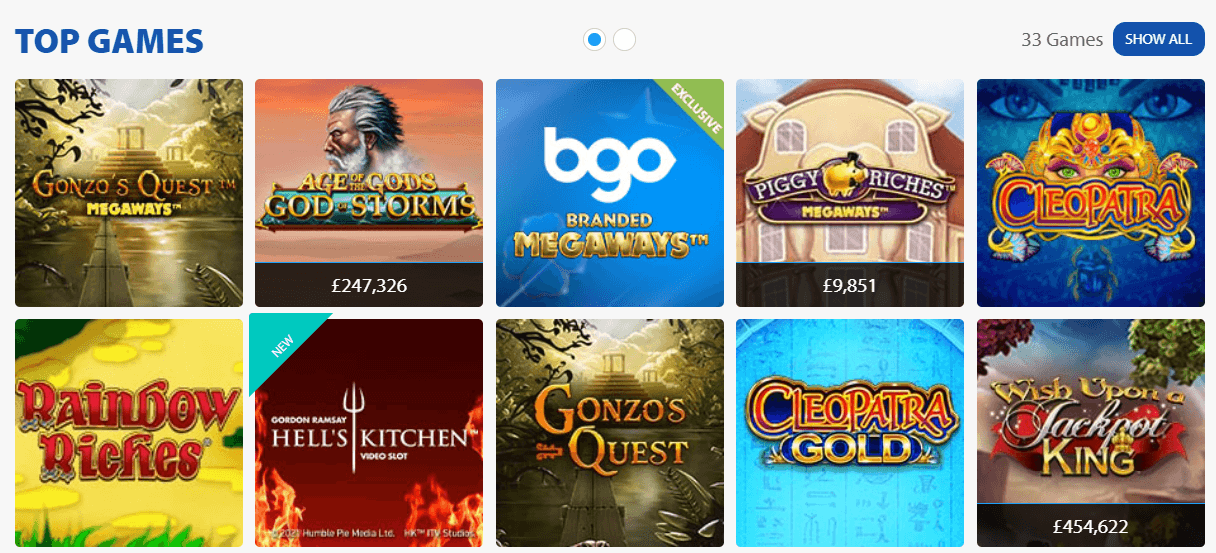Open the Cleopatra slot game
Screen dimensions: 1216x553
[1091, 193]
